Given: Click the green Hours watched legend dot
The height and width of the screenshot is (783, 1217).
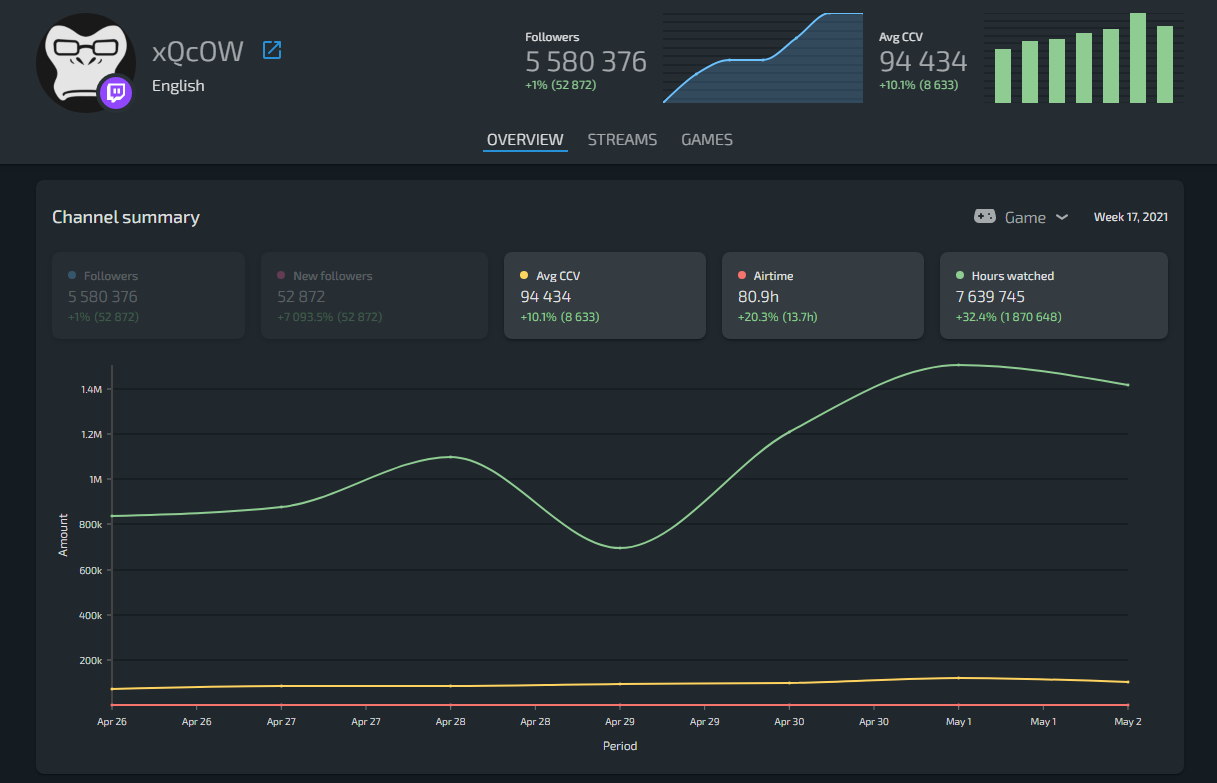Looking at the screenshot, I should (x=960, y=276).
